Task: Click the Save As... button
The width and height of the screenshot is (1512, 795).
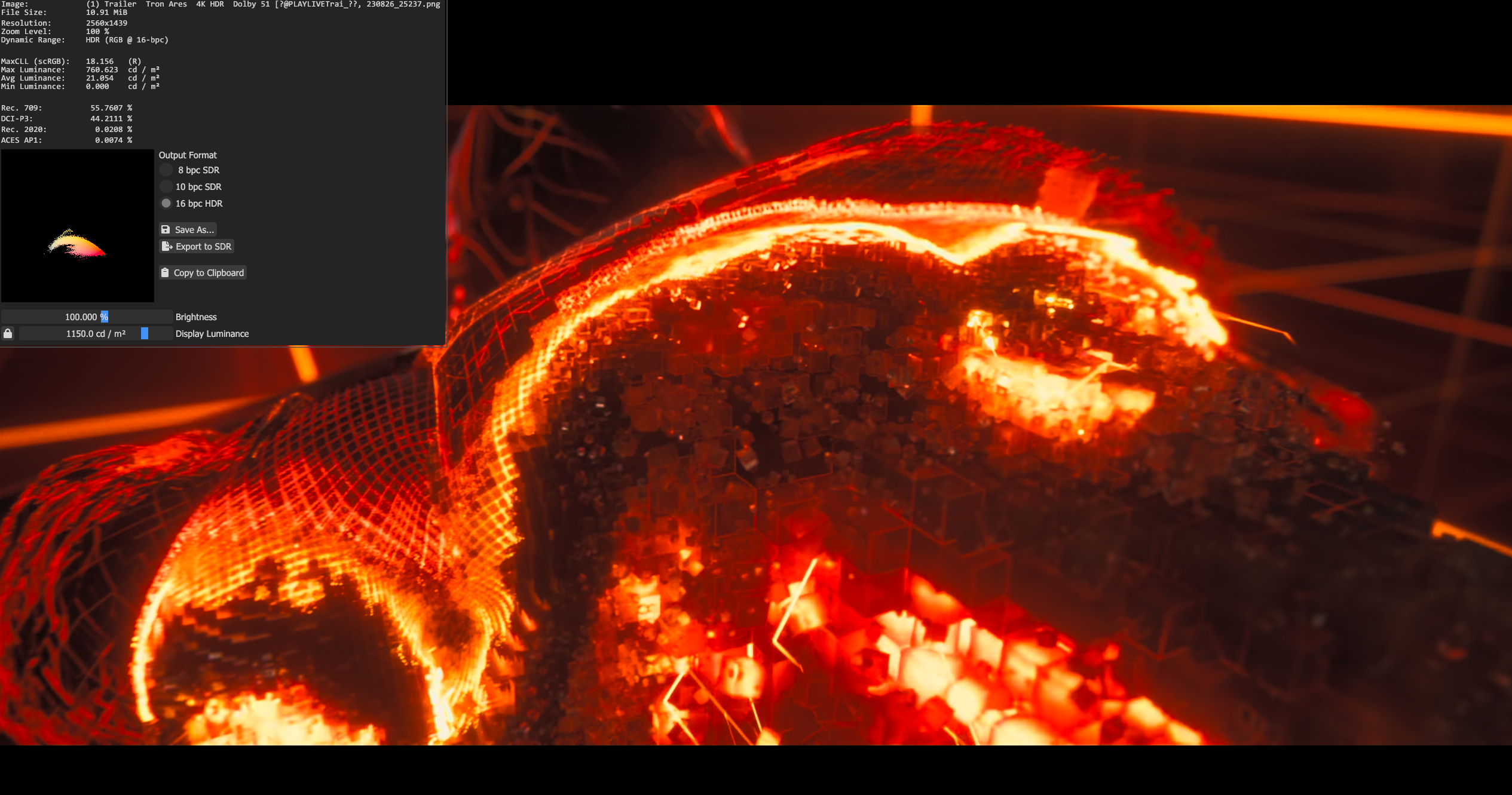Action: coord(188,229)
